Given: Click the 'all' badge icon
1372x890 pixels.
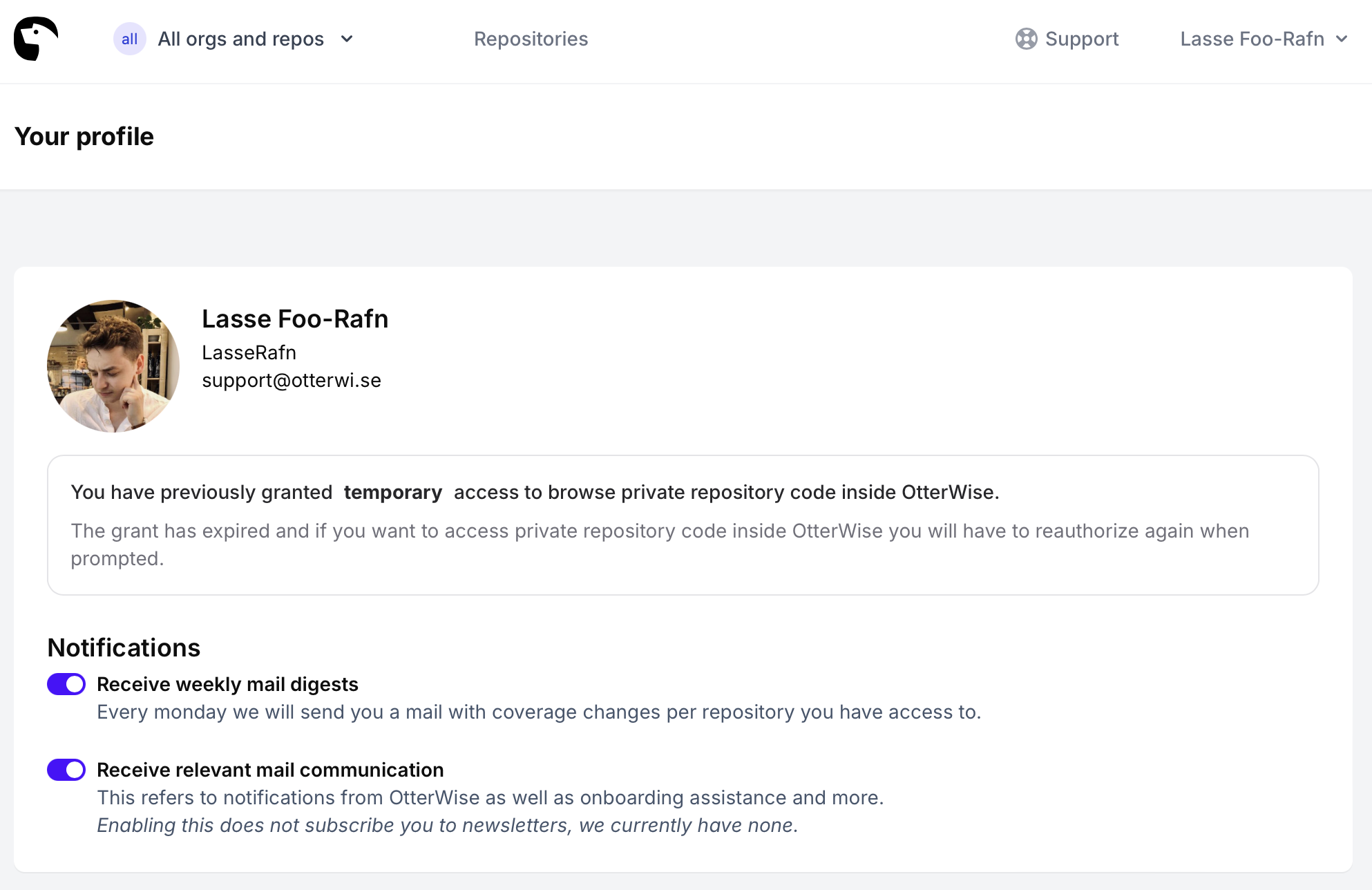Looking at the screenshot, I should tap(129, 39).
